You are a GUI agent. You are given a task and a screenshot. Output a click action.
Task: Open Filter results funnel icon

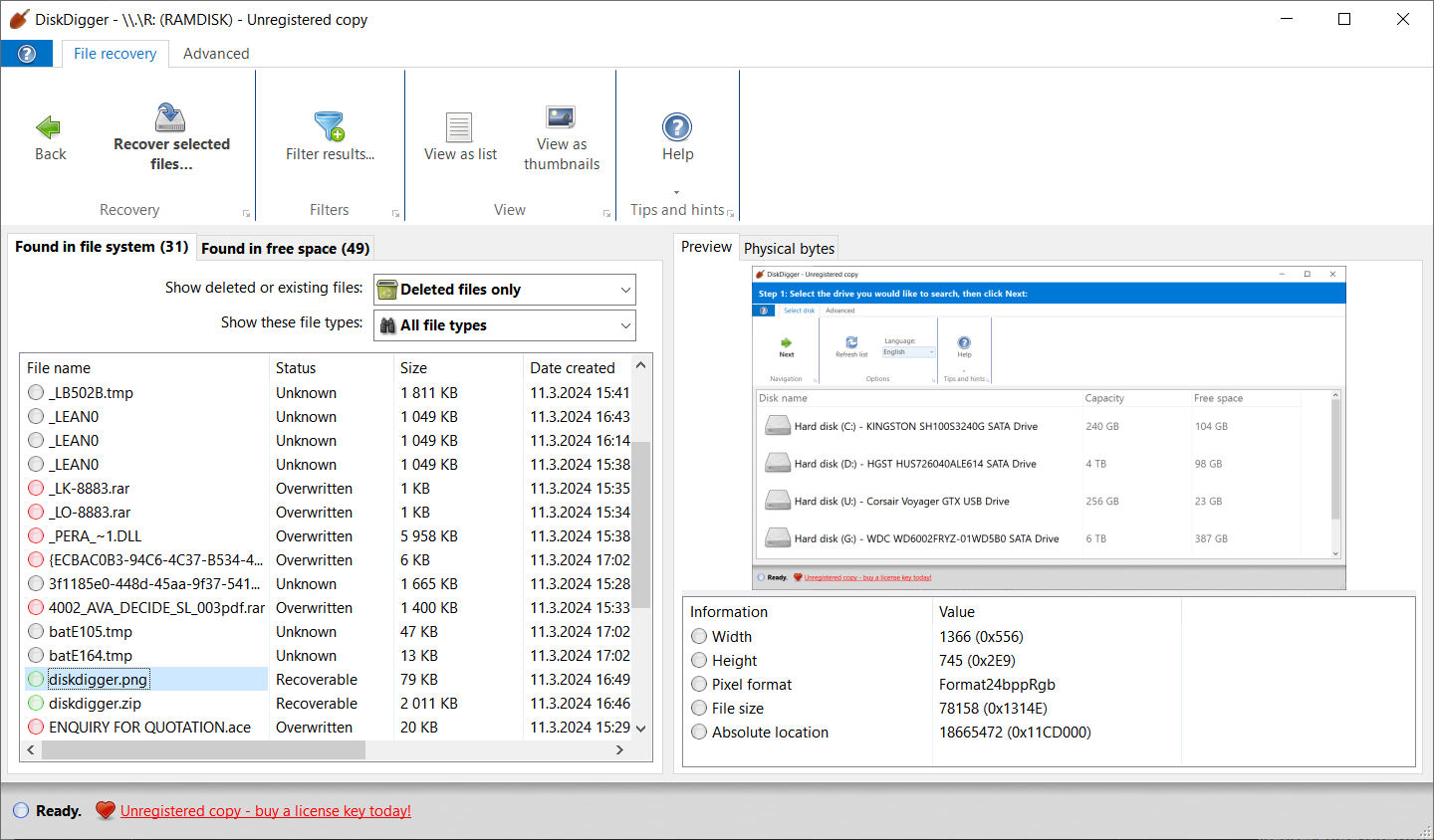(x=329, y=126)
